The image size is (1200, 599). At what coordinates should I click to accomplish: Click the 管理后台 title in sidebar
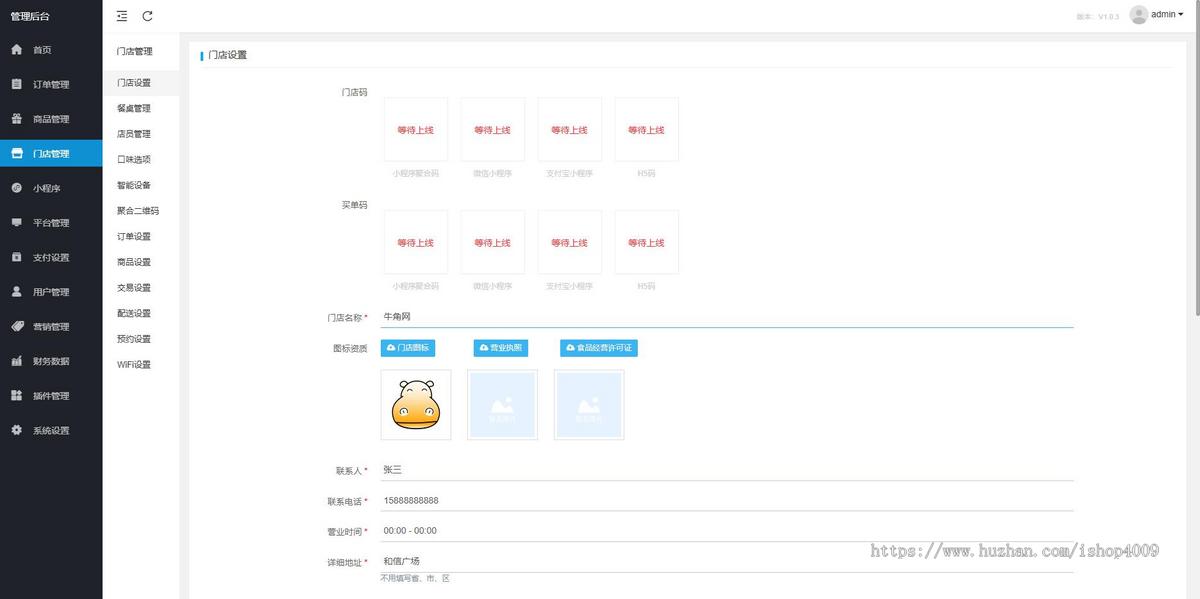[x=30, y=16]
